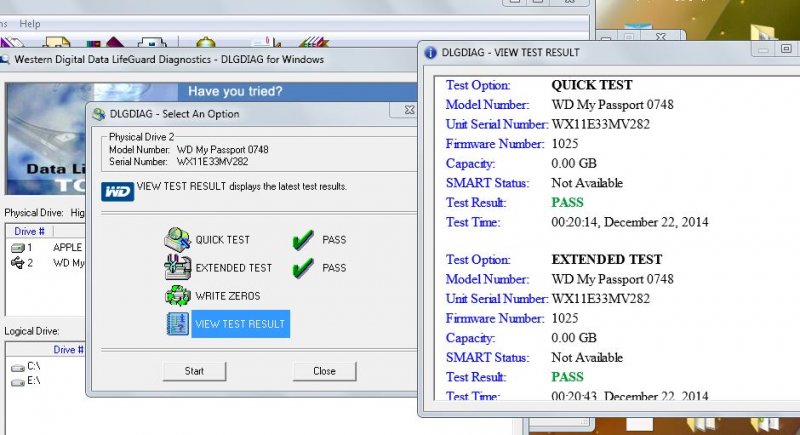
Task: Maximize the VIEW TEST RESULT window
Action: 786,48
